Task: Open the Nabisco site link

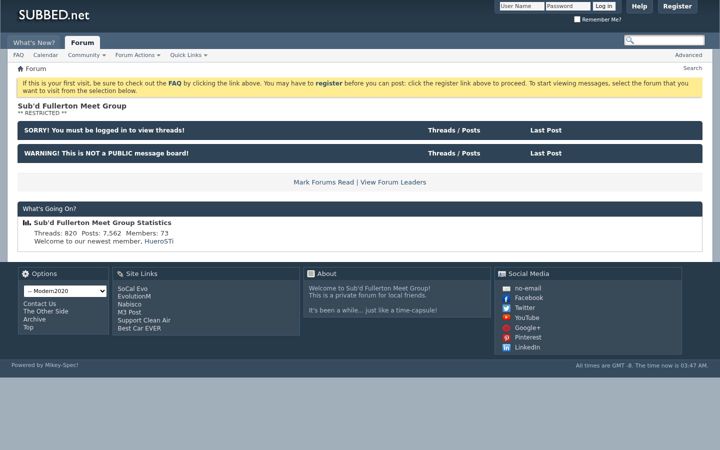Action: [x=129, y=304]
